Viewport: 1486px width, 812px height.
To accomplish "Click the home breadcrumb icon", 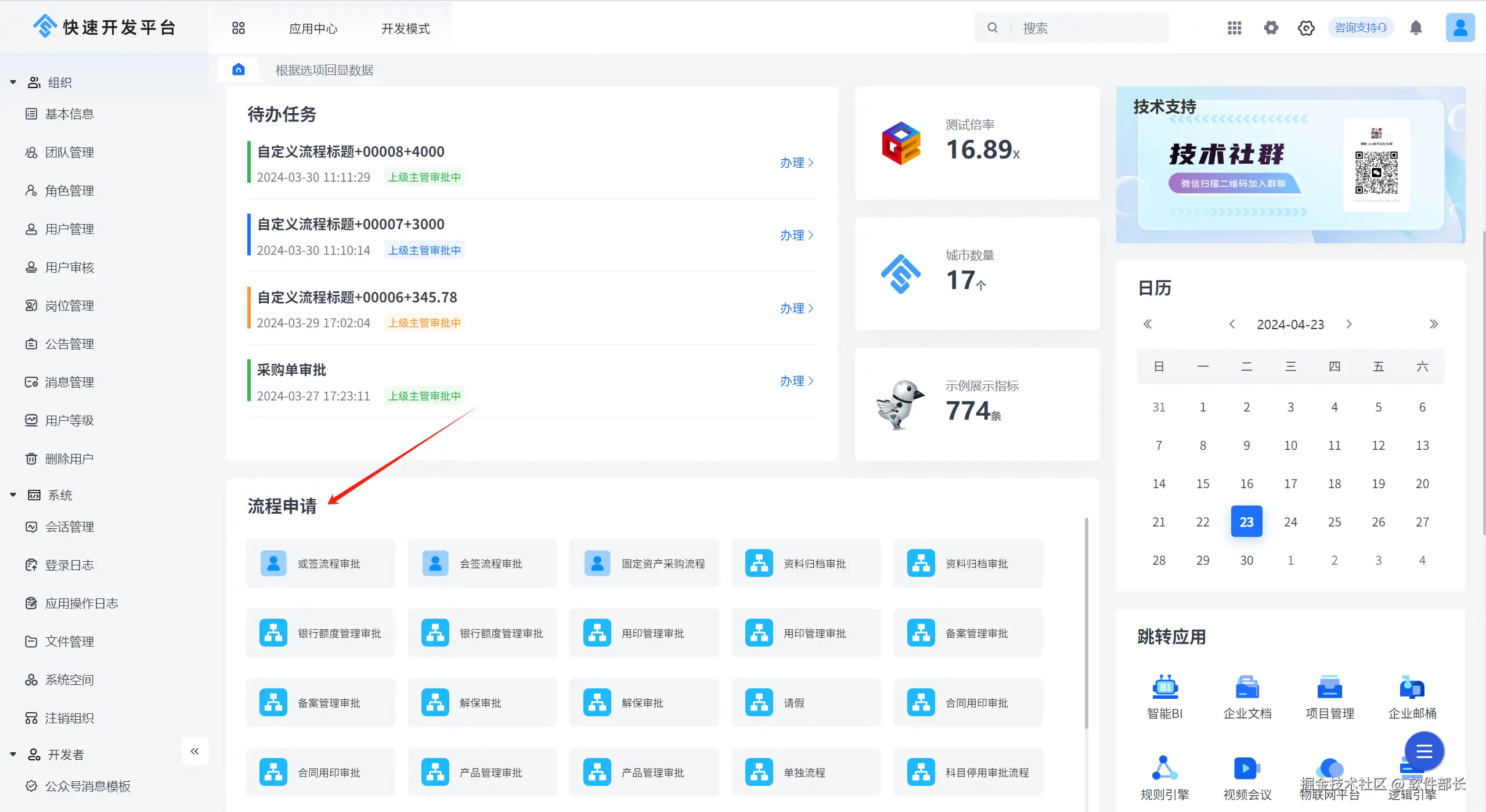I will coord(238,70).
